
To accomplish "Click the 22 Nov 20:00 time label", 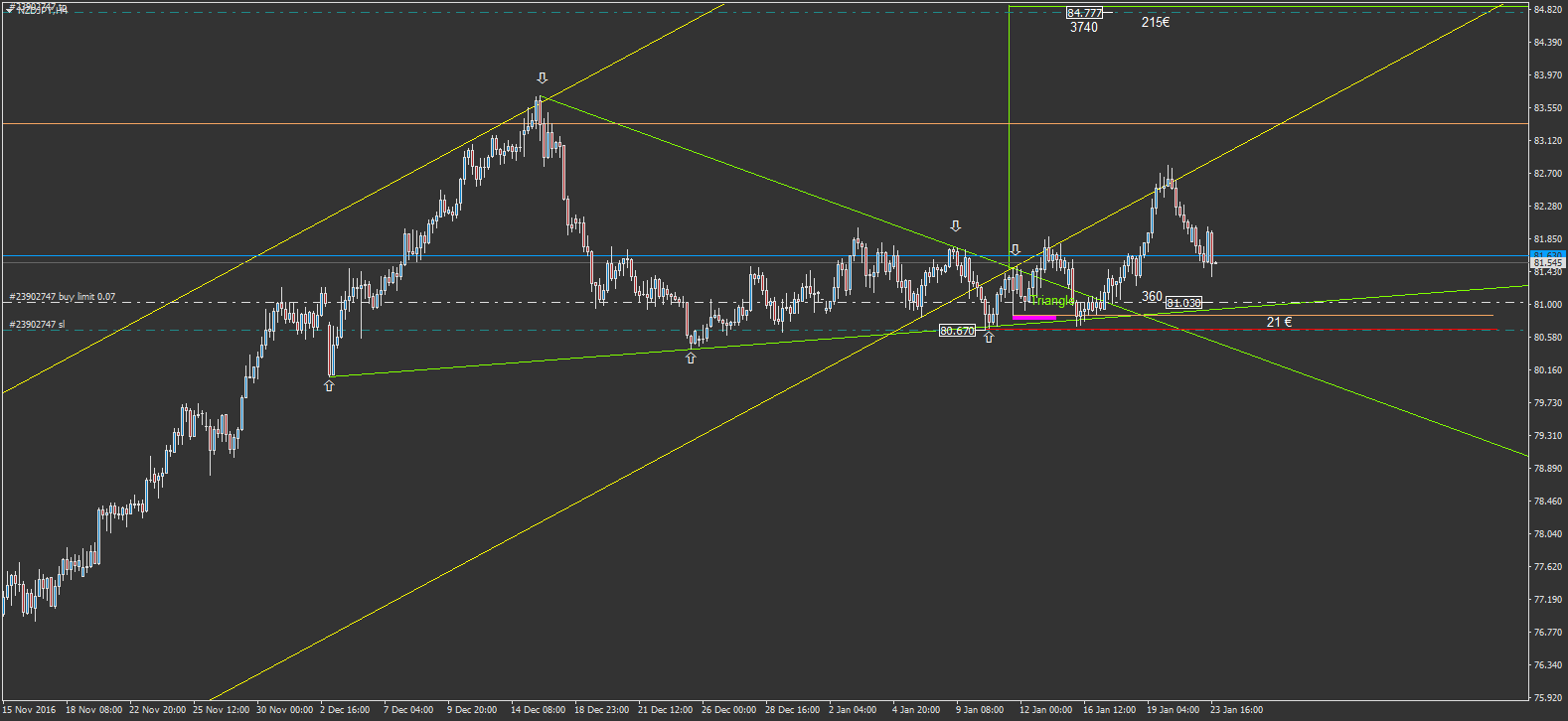I will point(156,710).
